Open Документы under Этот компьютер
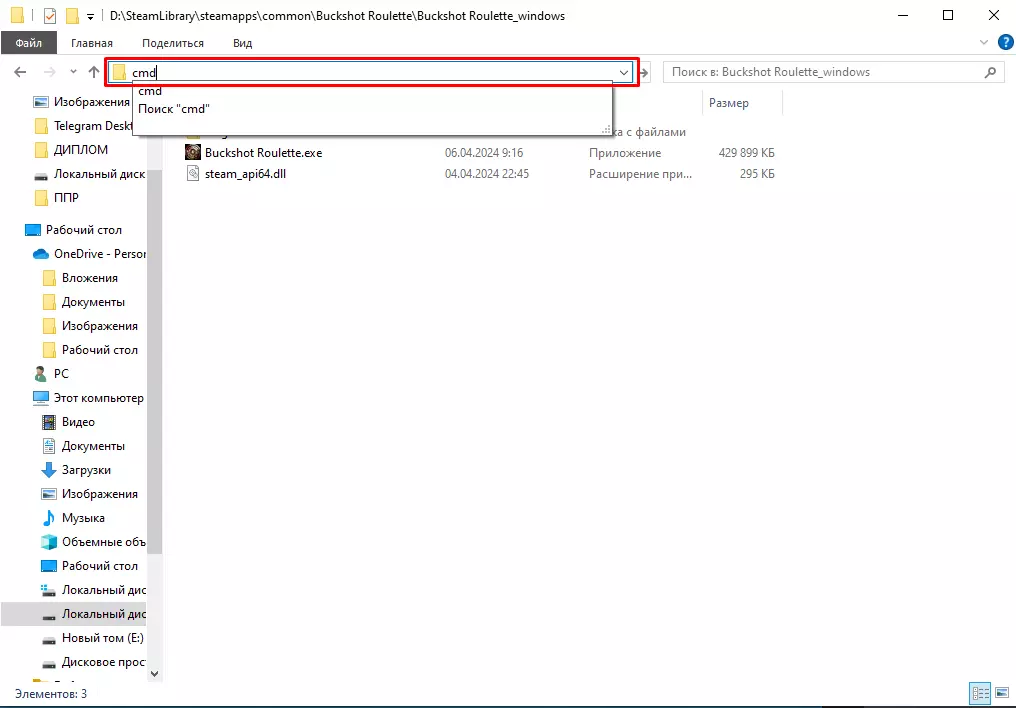 (93, 446)
